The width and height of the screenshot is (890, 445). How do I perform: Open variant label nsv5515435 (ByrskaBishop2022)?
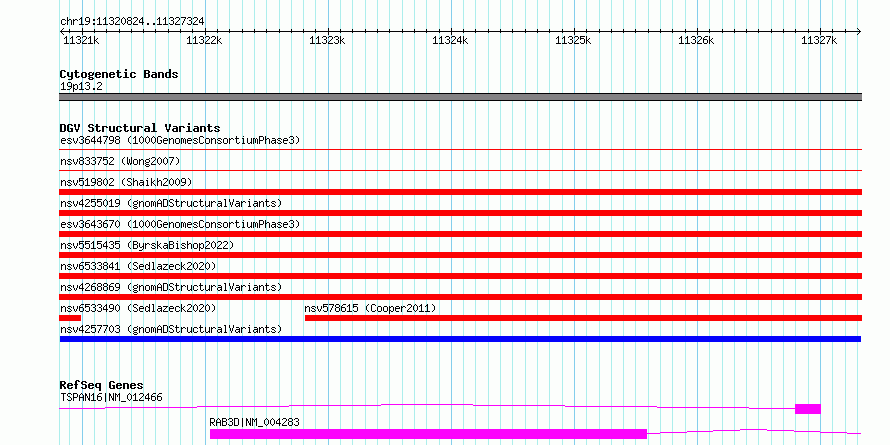(x=147, y=245)
